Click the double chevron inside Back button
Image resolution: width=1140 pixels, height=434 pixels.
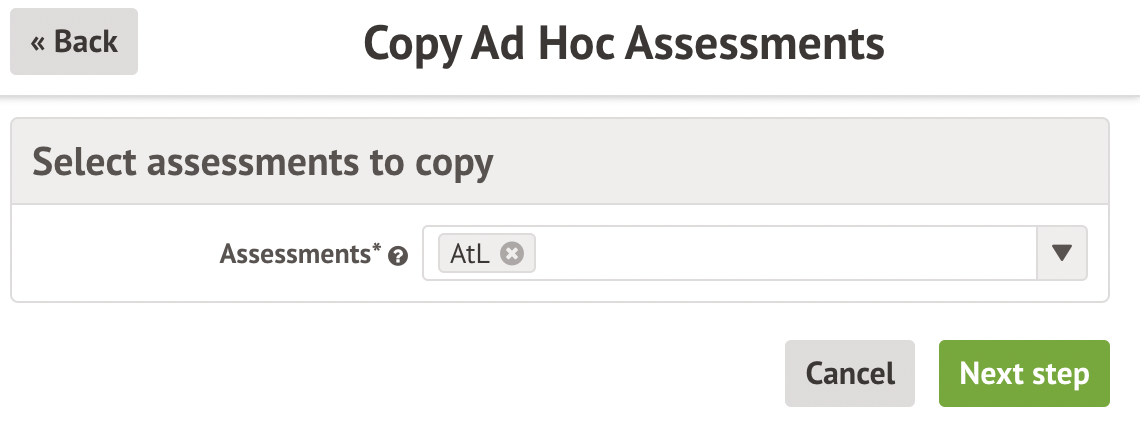click(x=39, y=43)
